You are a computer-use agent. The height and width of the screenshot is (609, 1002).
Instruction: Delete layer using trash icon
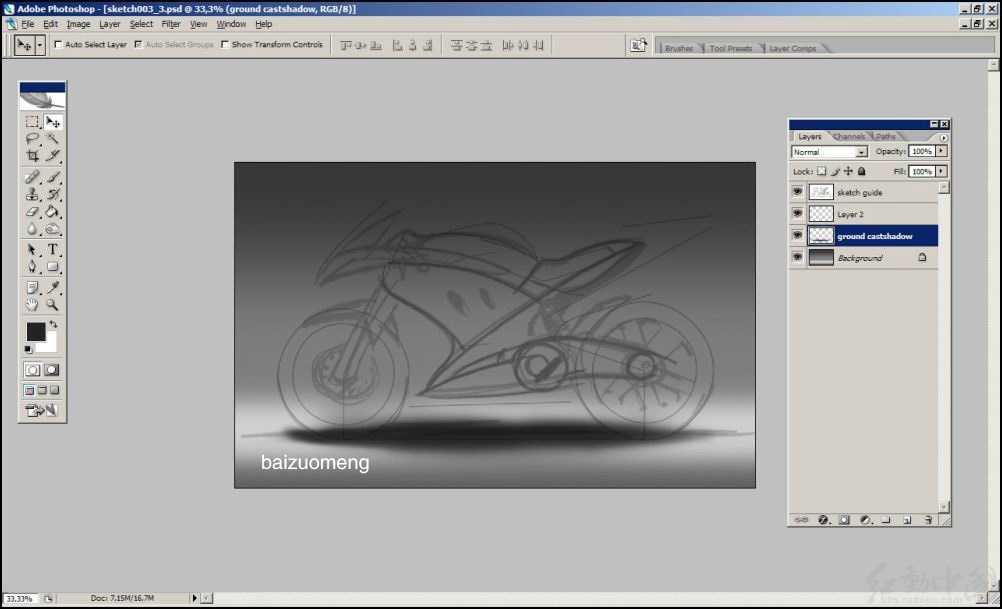tap(928, 520)
